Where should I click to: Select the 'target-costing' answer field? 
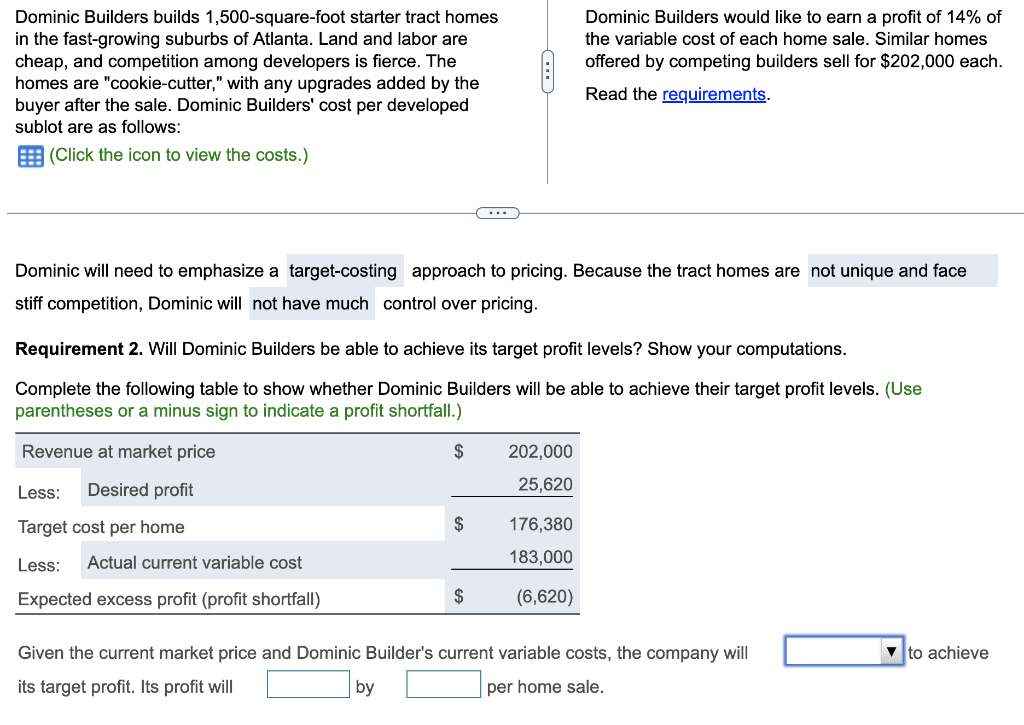pyautogui.click(x=344, y=270)
